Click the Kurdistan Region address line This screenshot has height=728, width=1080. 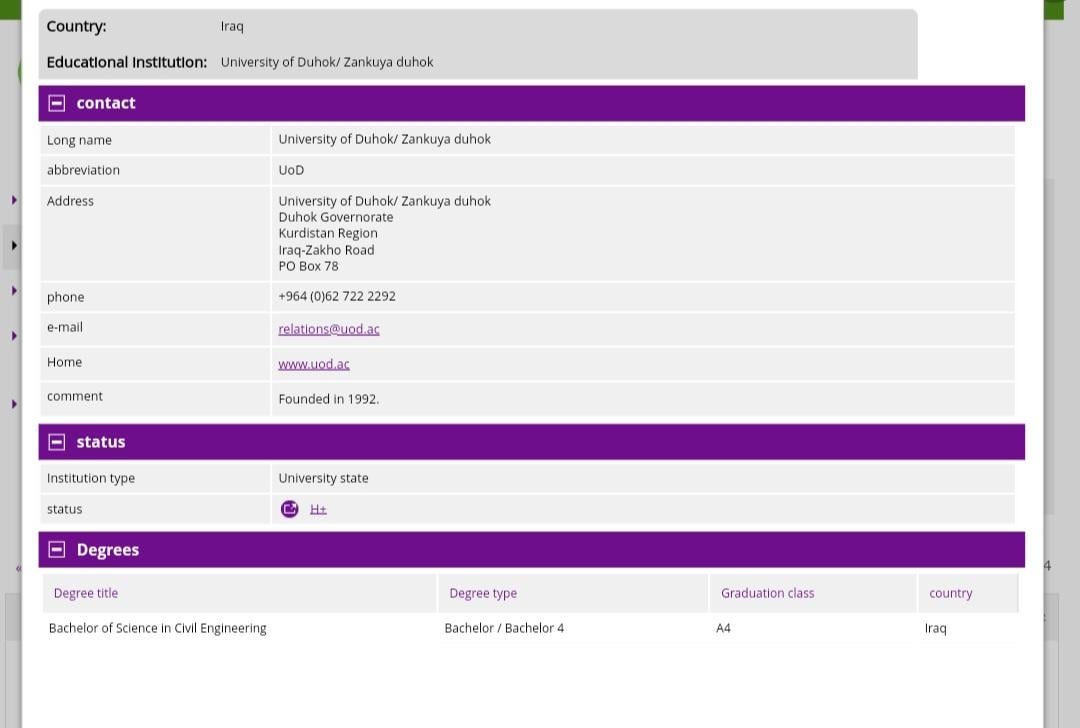click(328, 233)
